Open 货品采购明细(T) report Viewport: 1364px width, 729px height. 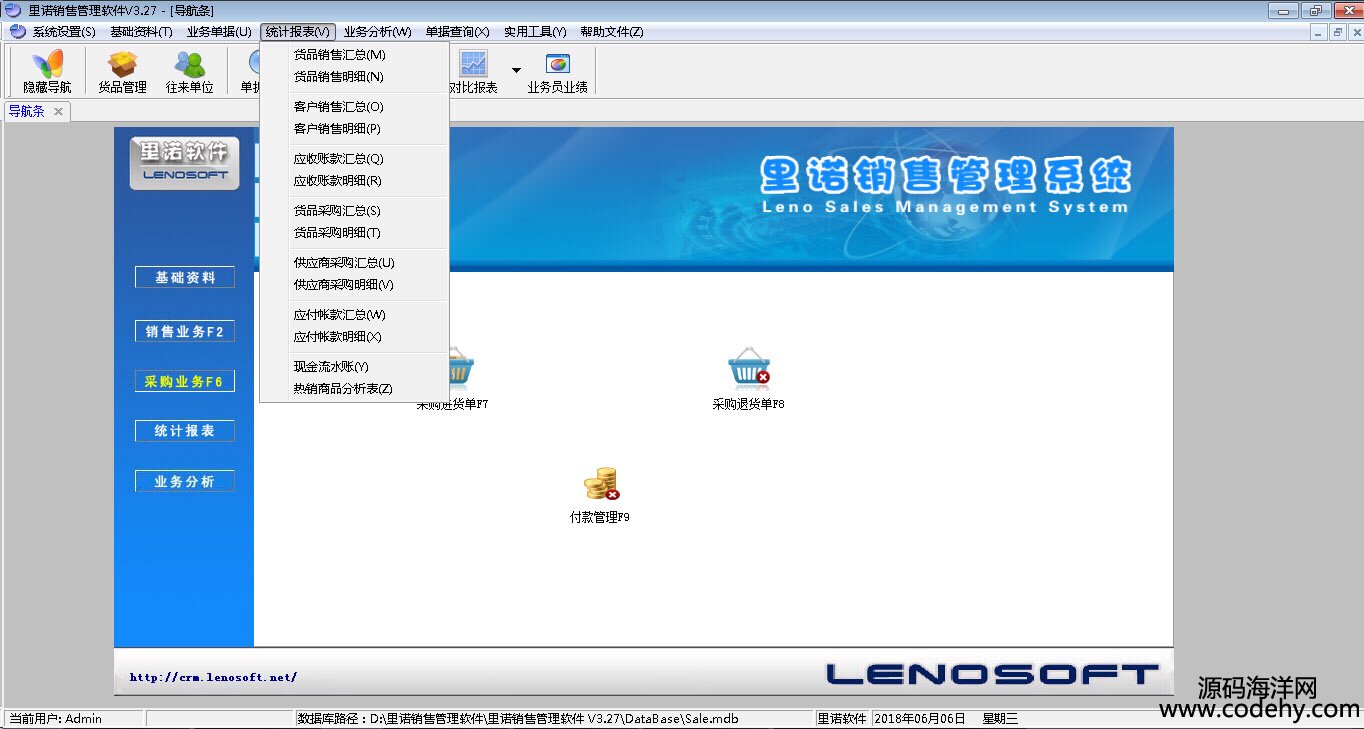354,233
